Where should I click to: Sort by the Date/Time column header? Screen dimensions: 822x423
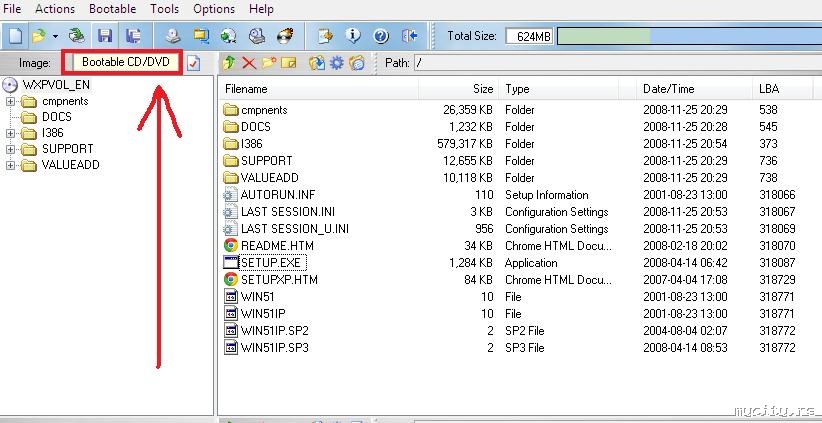click(x=694, y=89)
